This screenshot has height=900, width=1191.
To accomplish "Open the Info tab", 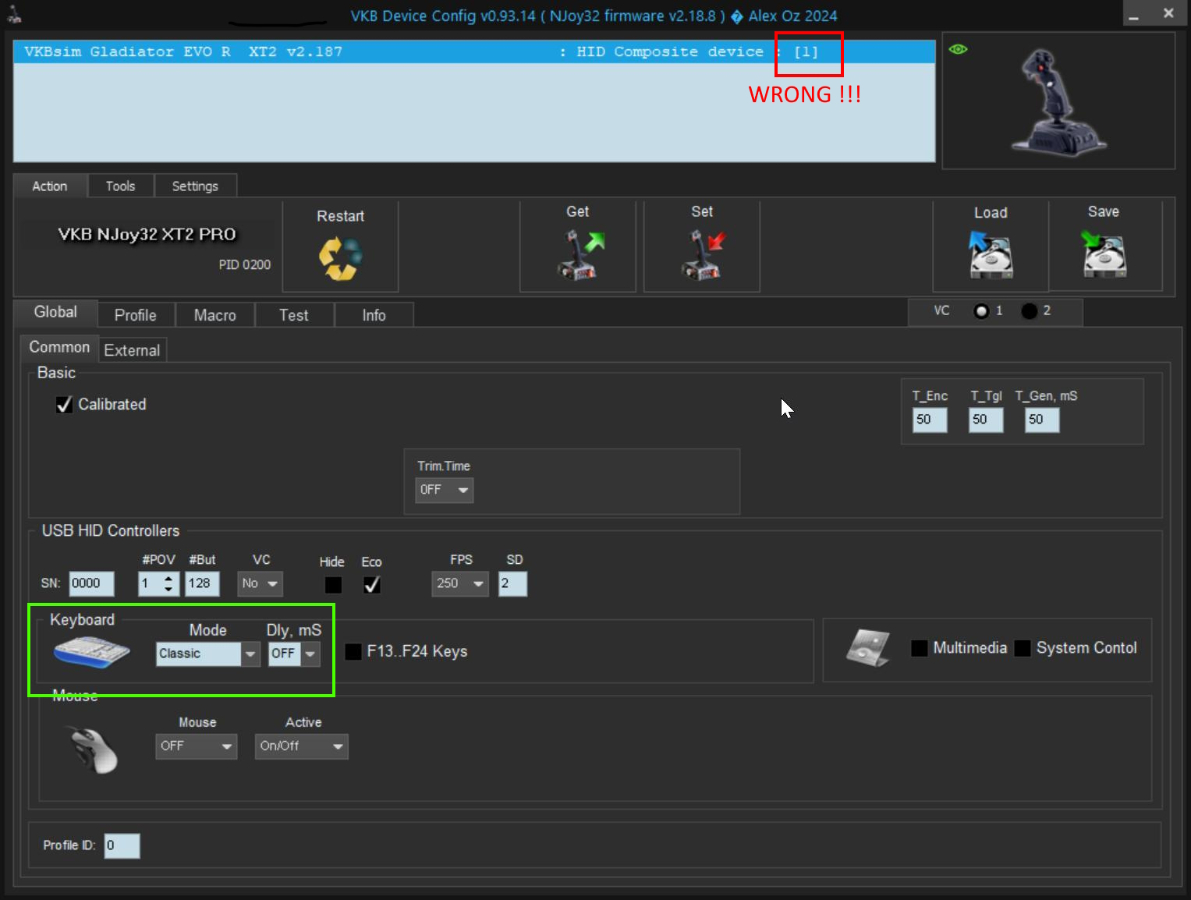I will click(374, 315).
